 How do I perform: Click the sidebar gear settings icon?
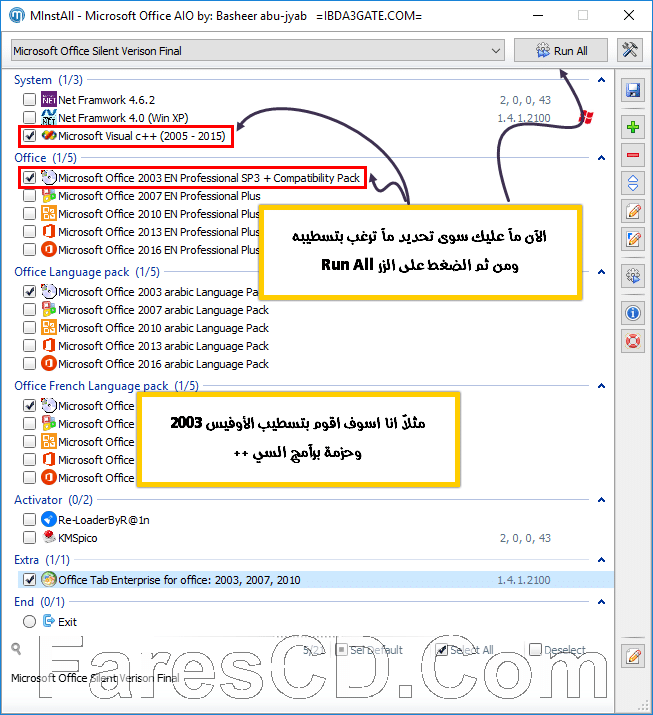point(632,276)
